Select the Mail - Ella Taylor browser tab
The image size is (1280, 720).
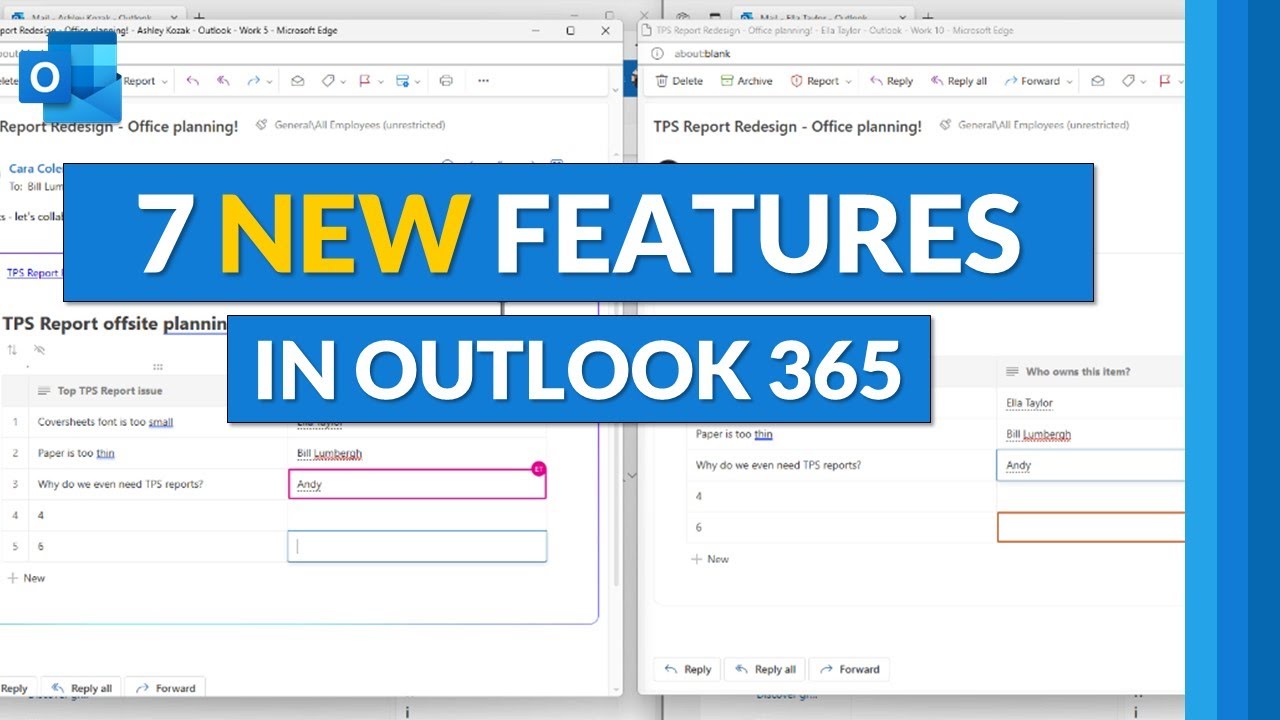[x=792, y=17]
